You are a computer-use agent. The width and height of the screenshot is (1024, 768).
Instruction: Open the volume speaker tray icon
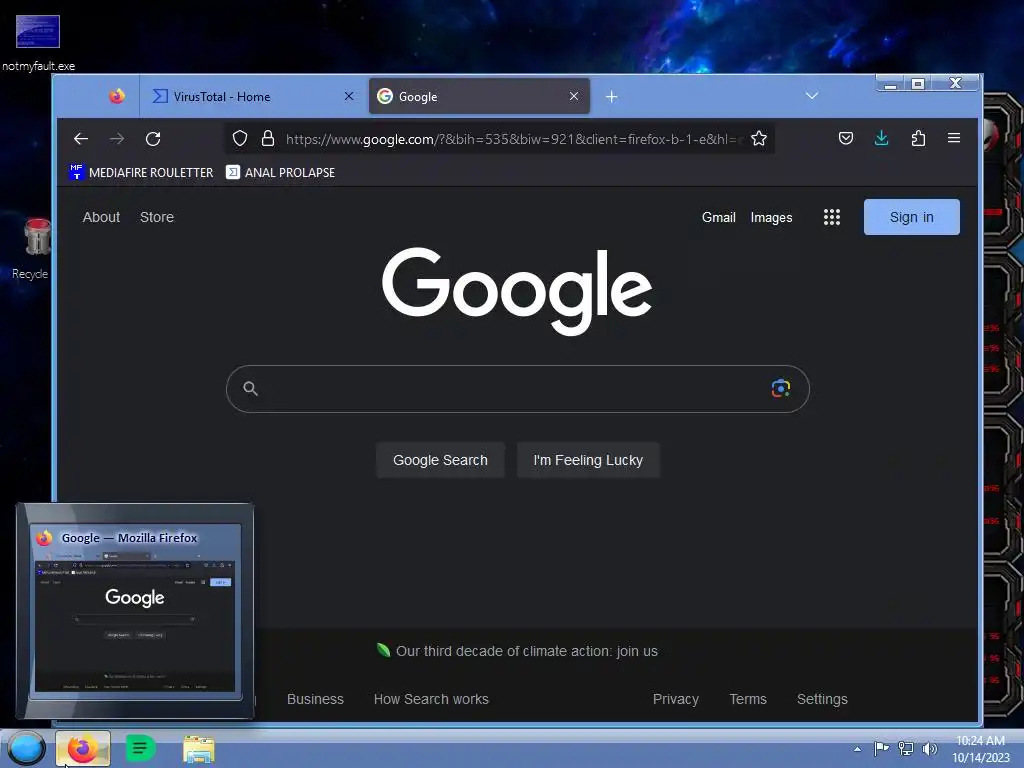pyautogui.click(x=929, y=748)
